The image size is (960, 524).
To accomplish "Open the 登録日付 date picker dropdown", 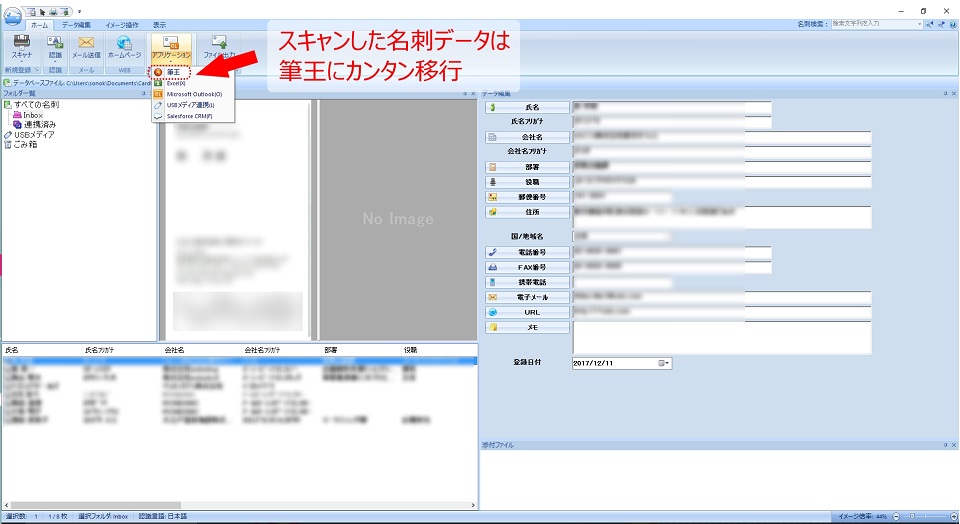I will point(664,363).
